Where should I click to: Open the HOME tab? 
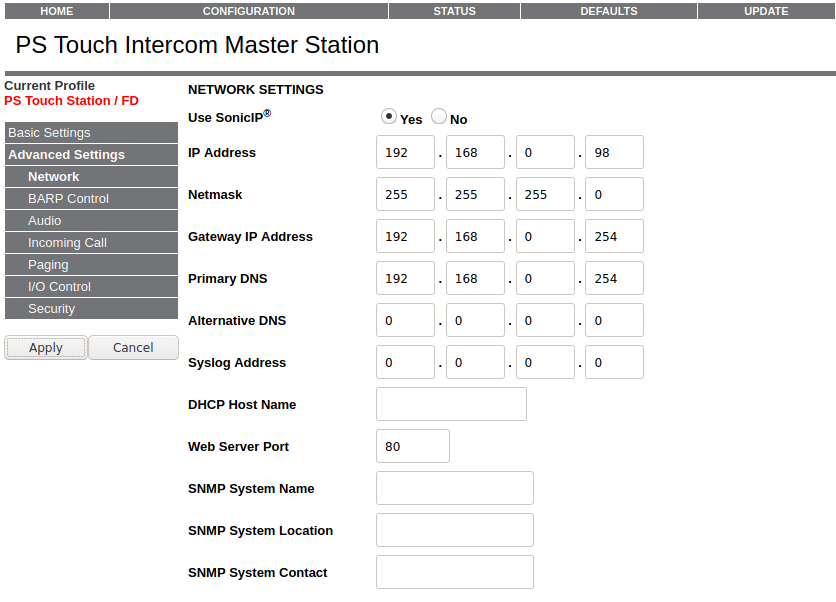pyautogui.click(x=56, y=11)
